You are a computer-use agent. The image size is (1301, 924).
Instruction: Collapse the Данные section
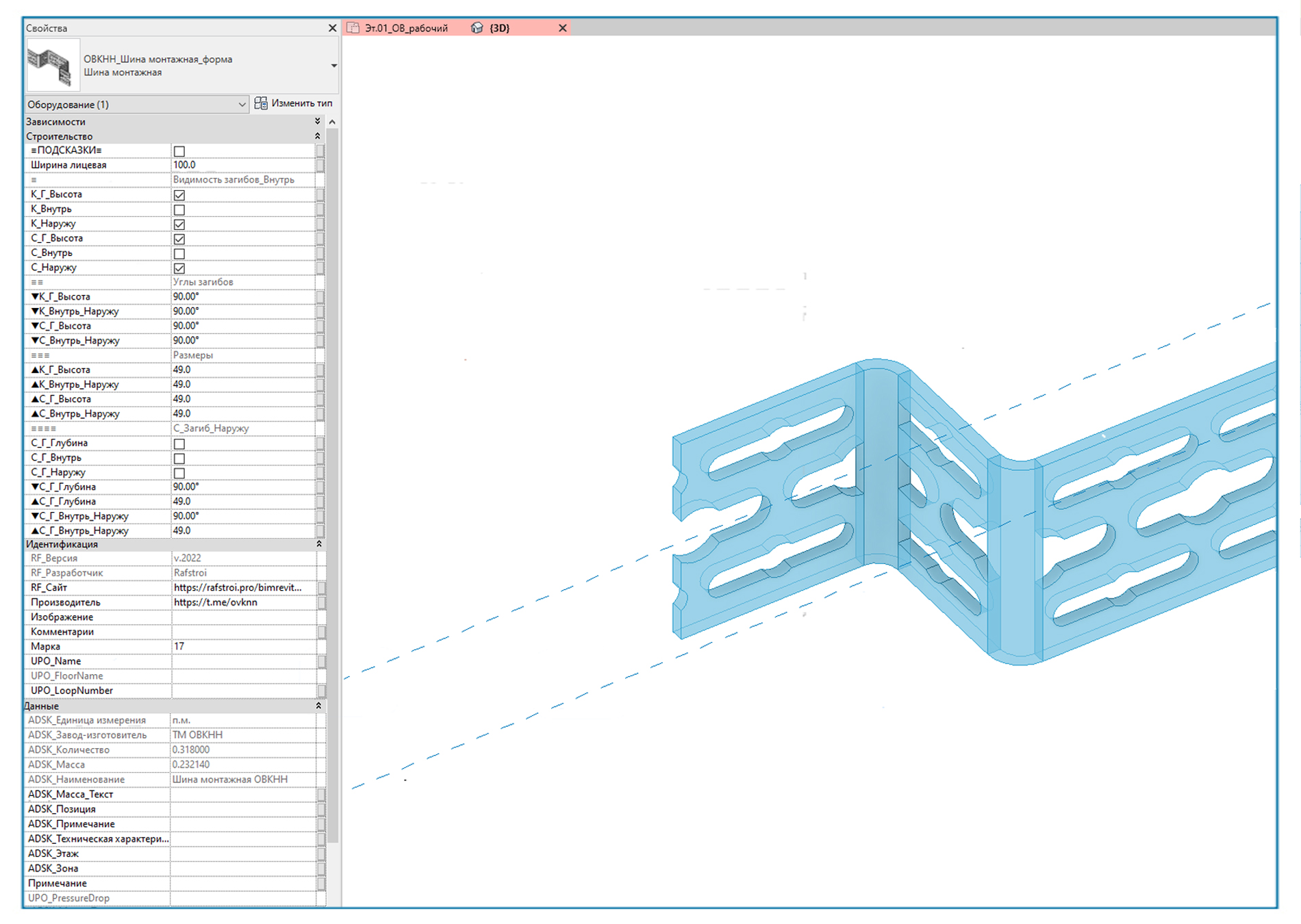pos(319,706)
